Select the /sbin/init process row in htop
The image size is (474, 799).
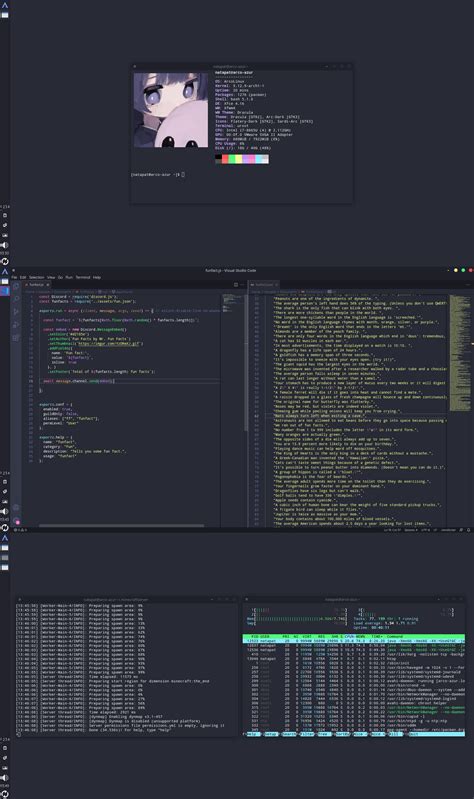354,663
